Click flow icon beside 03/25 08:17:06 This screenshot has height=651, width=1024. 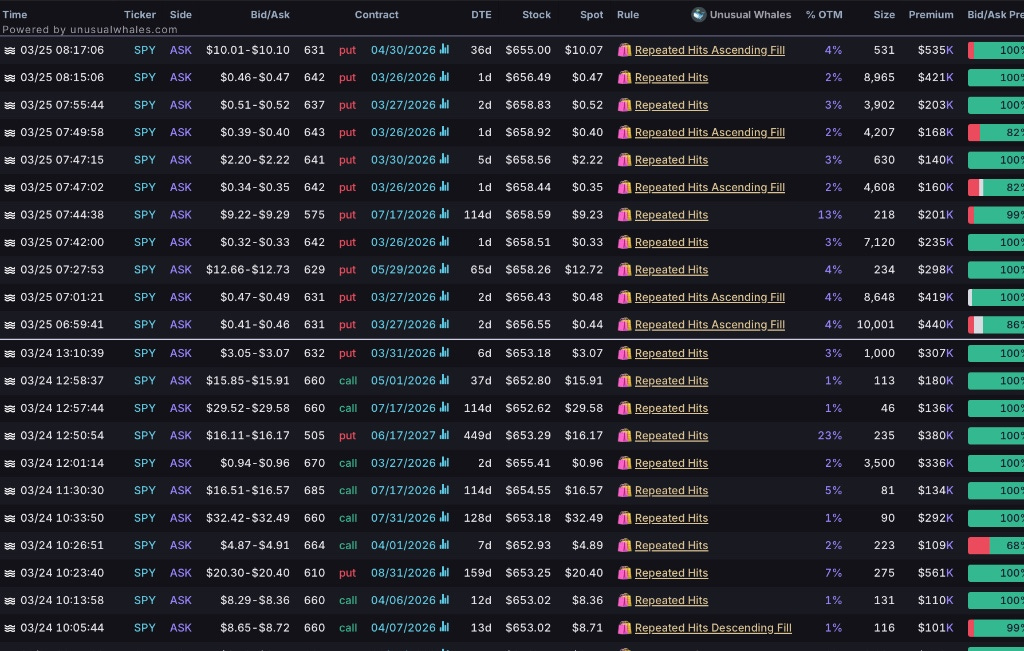click(x=10, y=50)
